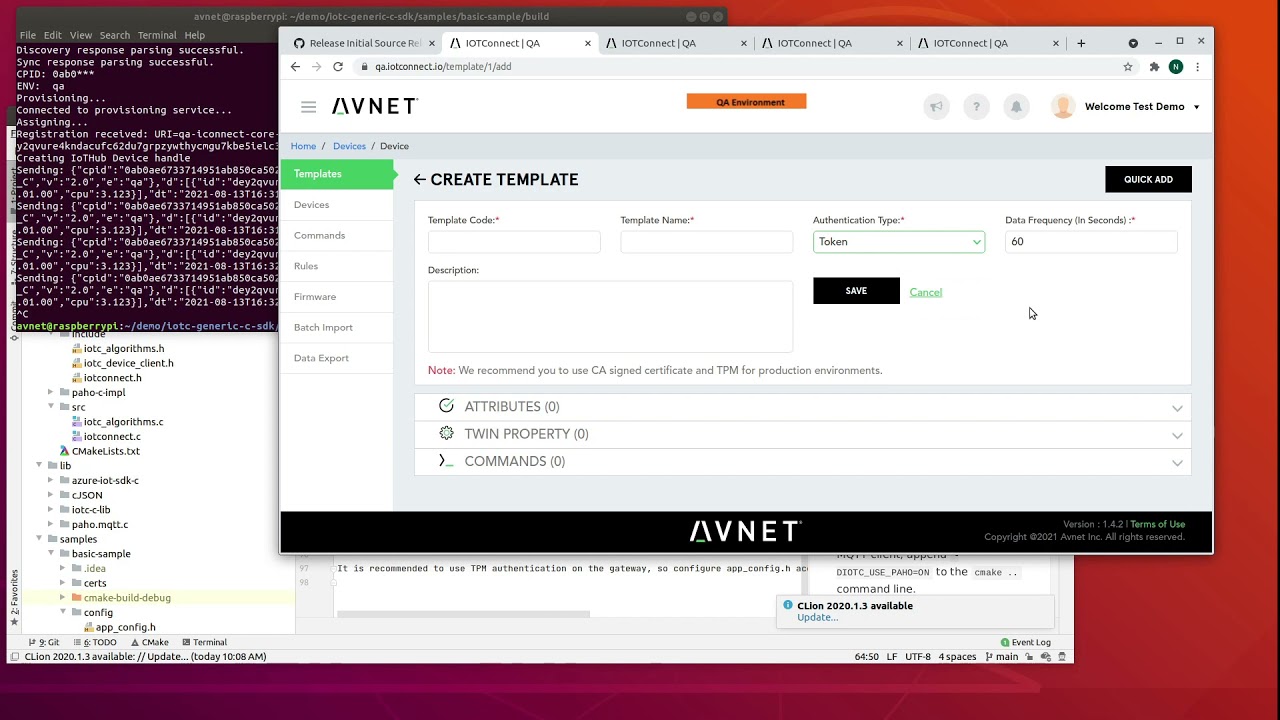Viewport: 1280px width, 720px height.
Task: Click the announcements megaphone icon
Action: tap(936, 107)
